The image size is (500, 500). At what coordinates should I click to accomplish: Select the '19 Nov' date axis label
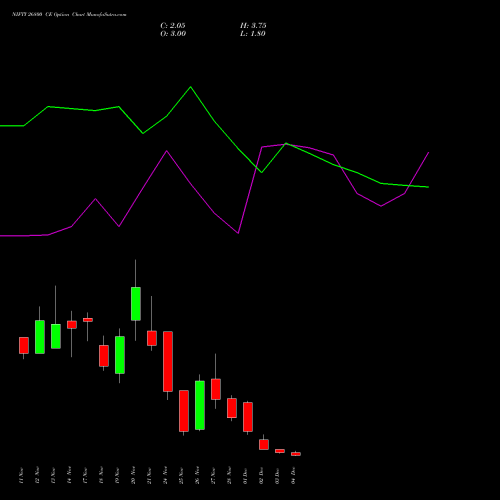point(117,475)
